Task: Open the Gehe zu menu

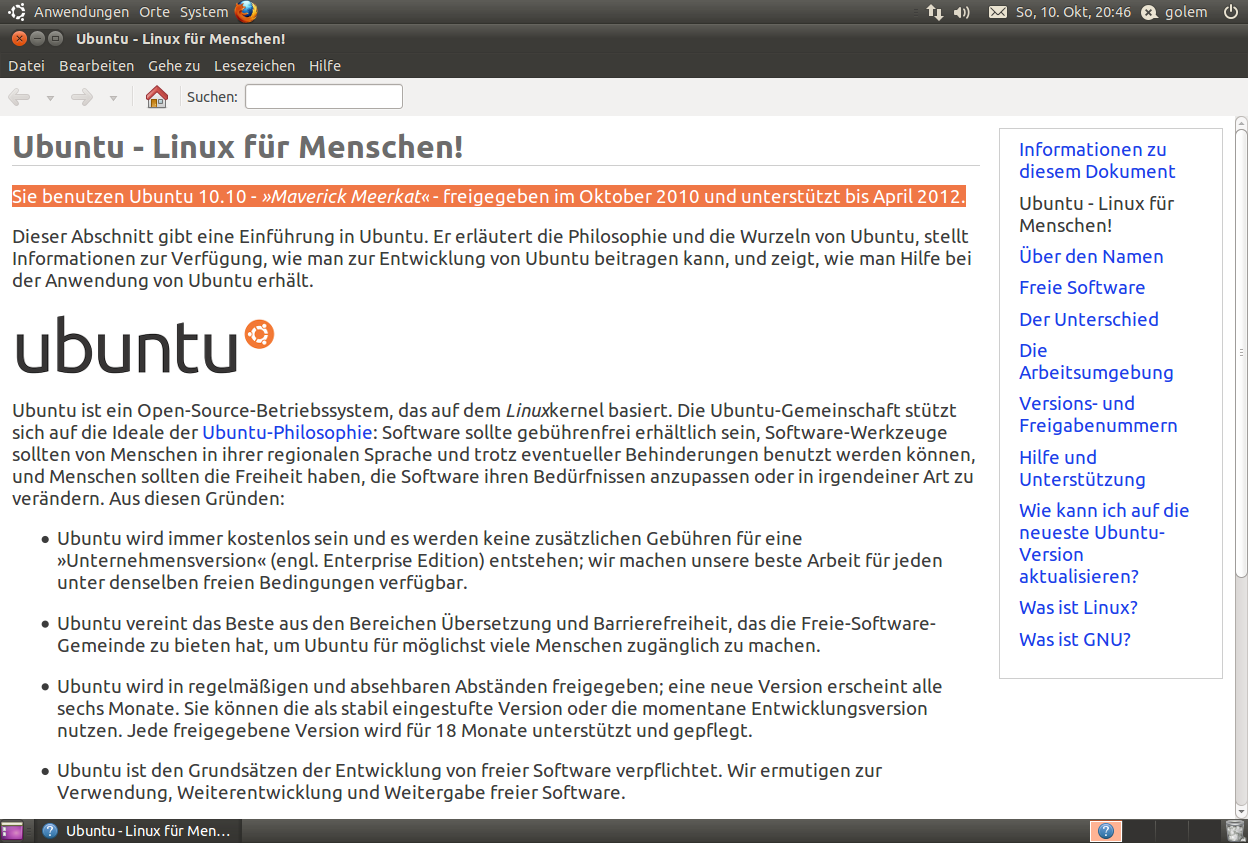Action: click(174, 66)
